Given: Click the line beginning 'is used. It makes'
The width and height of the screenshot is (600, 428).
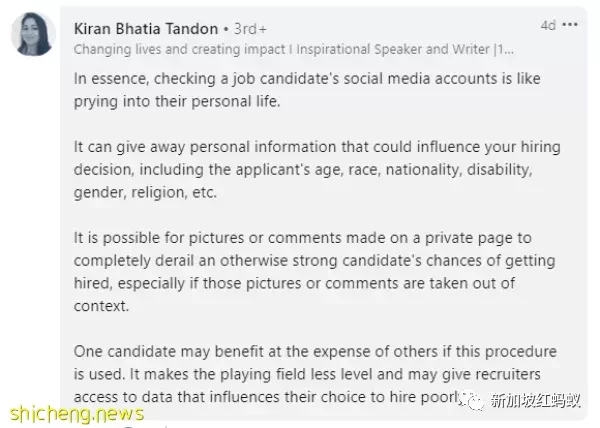Looking at the screenshot, I should tap(307, 374).
